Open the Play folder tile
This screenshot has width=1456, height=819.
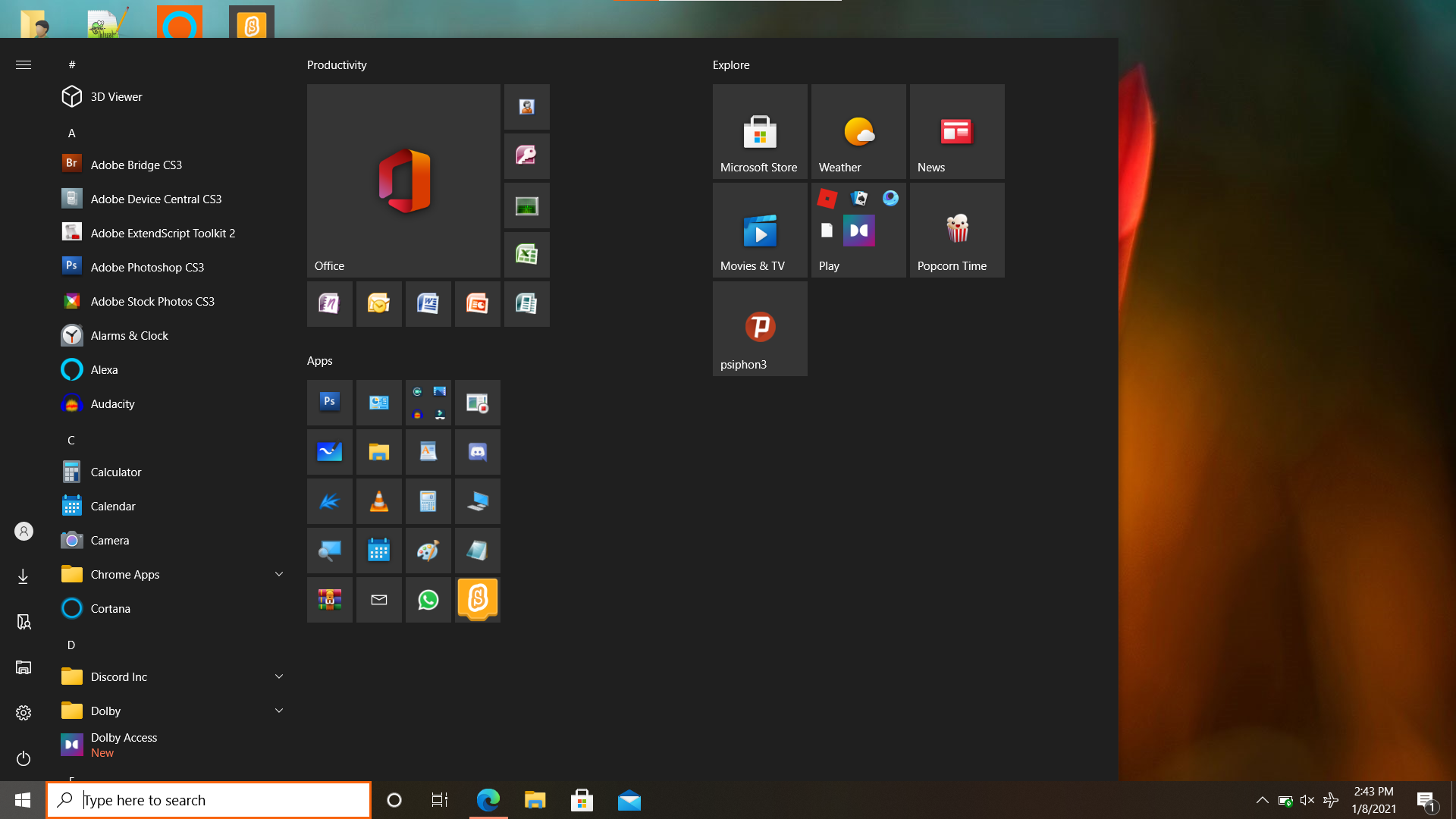point(858,230)
